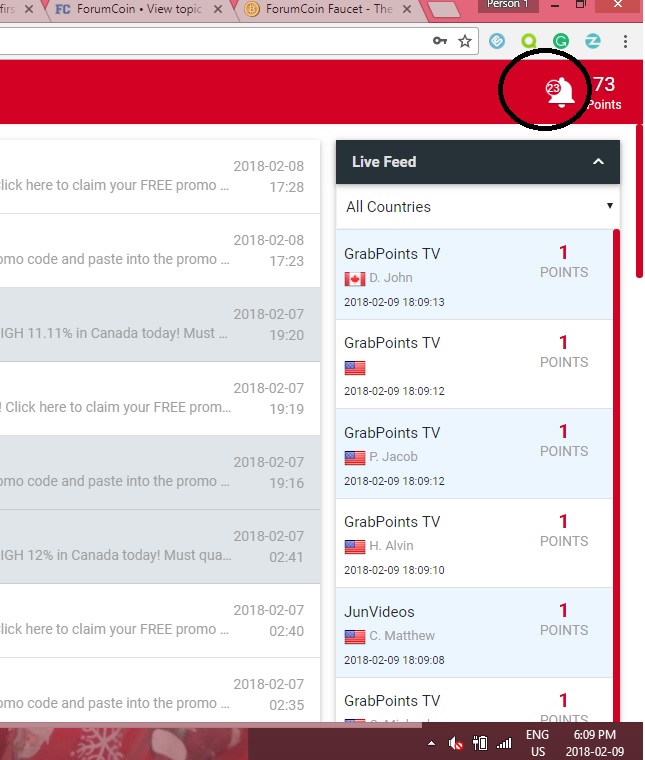This screenshot has height=760, width=645.
Task: Click the page vertical scrollbar thumb
Action: click(640, 201)
